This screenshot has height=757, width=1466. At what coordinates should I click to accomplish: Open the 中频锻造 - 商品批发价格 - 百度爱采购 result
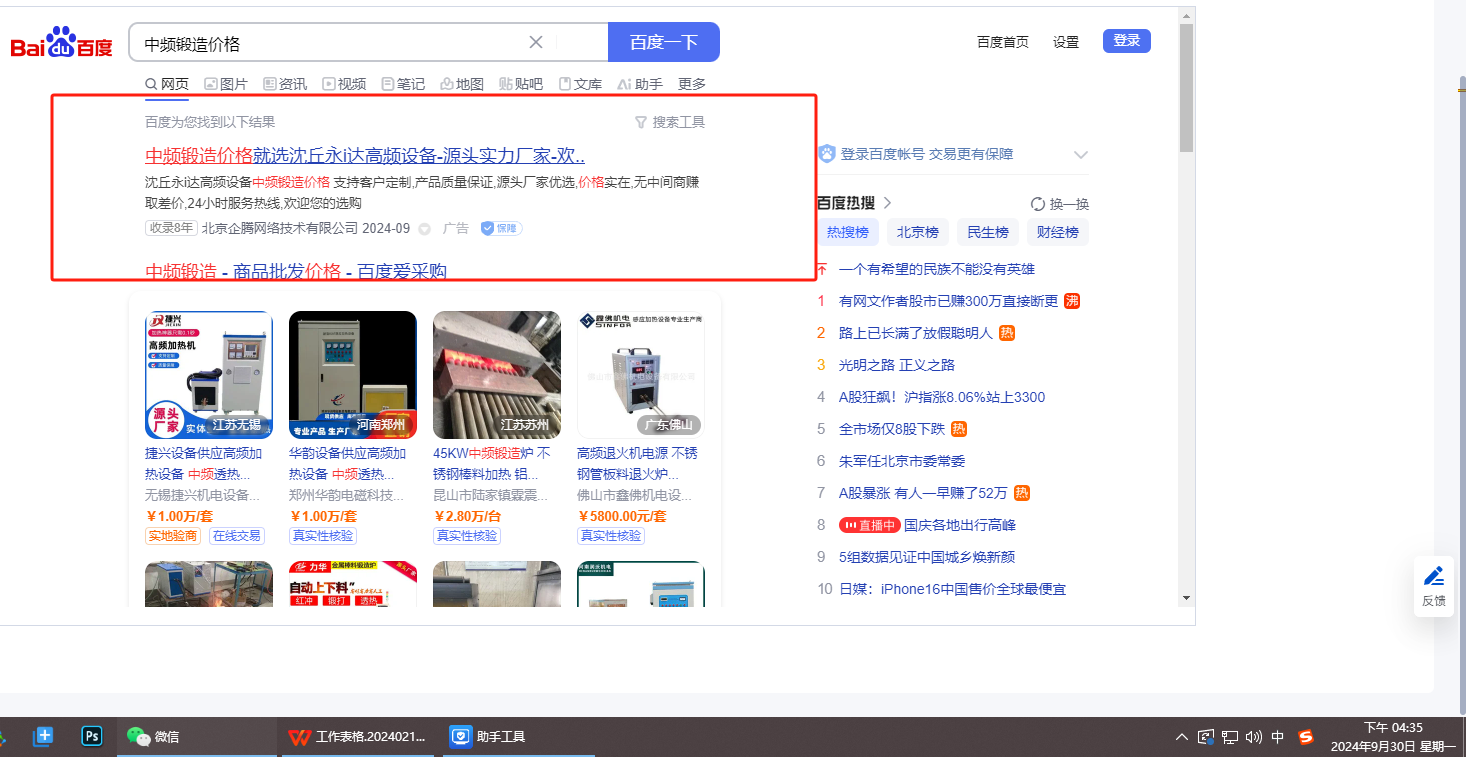[x=296, y=271]
